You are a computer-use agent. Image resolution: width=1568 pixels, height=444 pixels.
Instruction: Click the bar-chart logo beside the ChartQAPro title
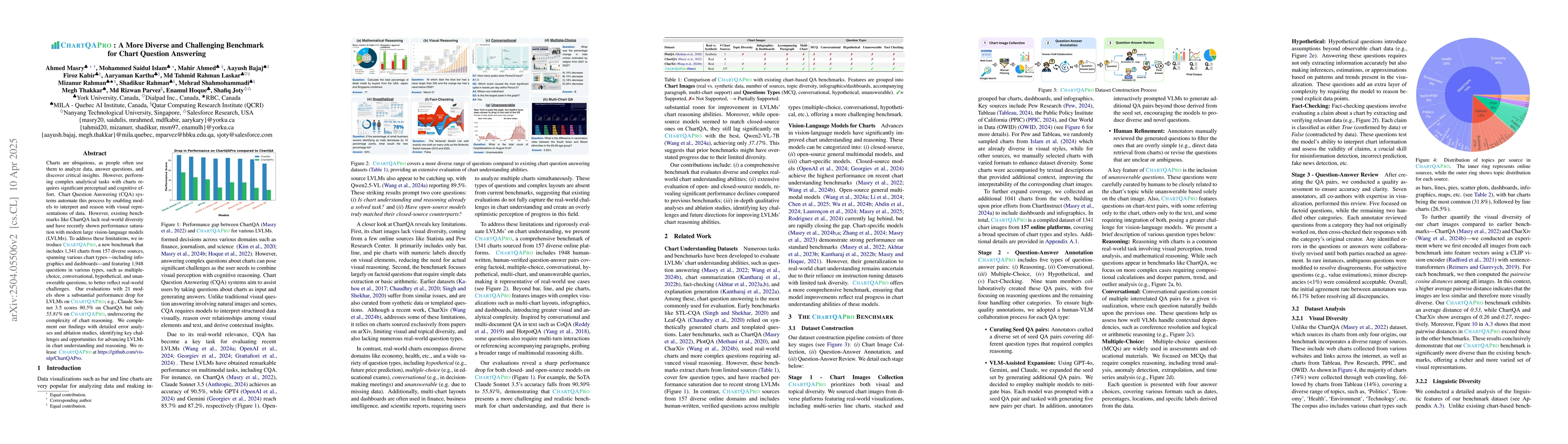tap(55, 45)
